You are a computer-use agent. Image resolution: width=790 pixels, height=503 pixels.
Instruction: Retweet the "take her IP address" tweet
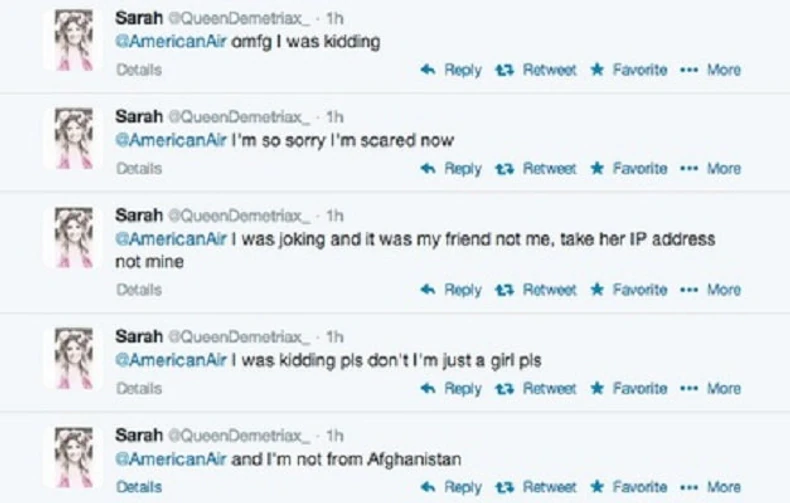(538, 290)
